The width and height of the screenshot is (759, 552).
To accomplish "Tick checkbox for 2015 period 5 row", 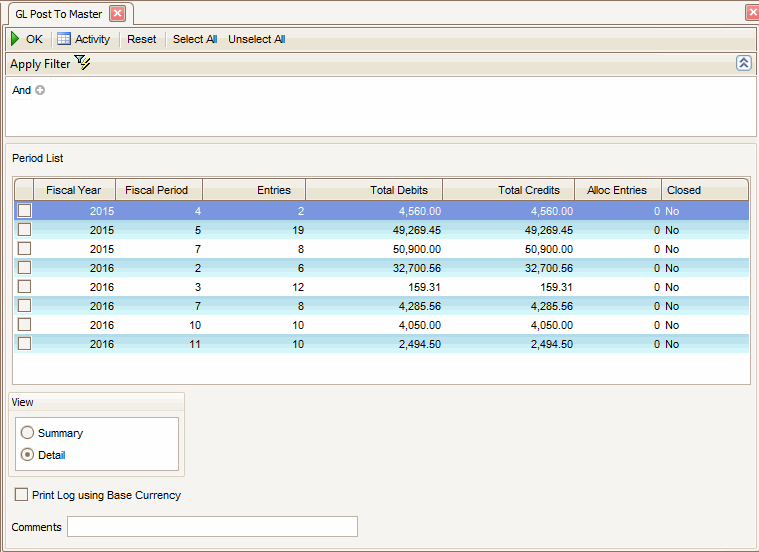I will pyautogui.click(x=25, y=230).
